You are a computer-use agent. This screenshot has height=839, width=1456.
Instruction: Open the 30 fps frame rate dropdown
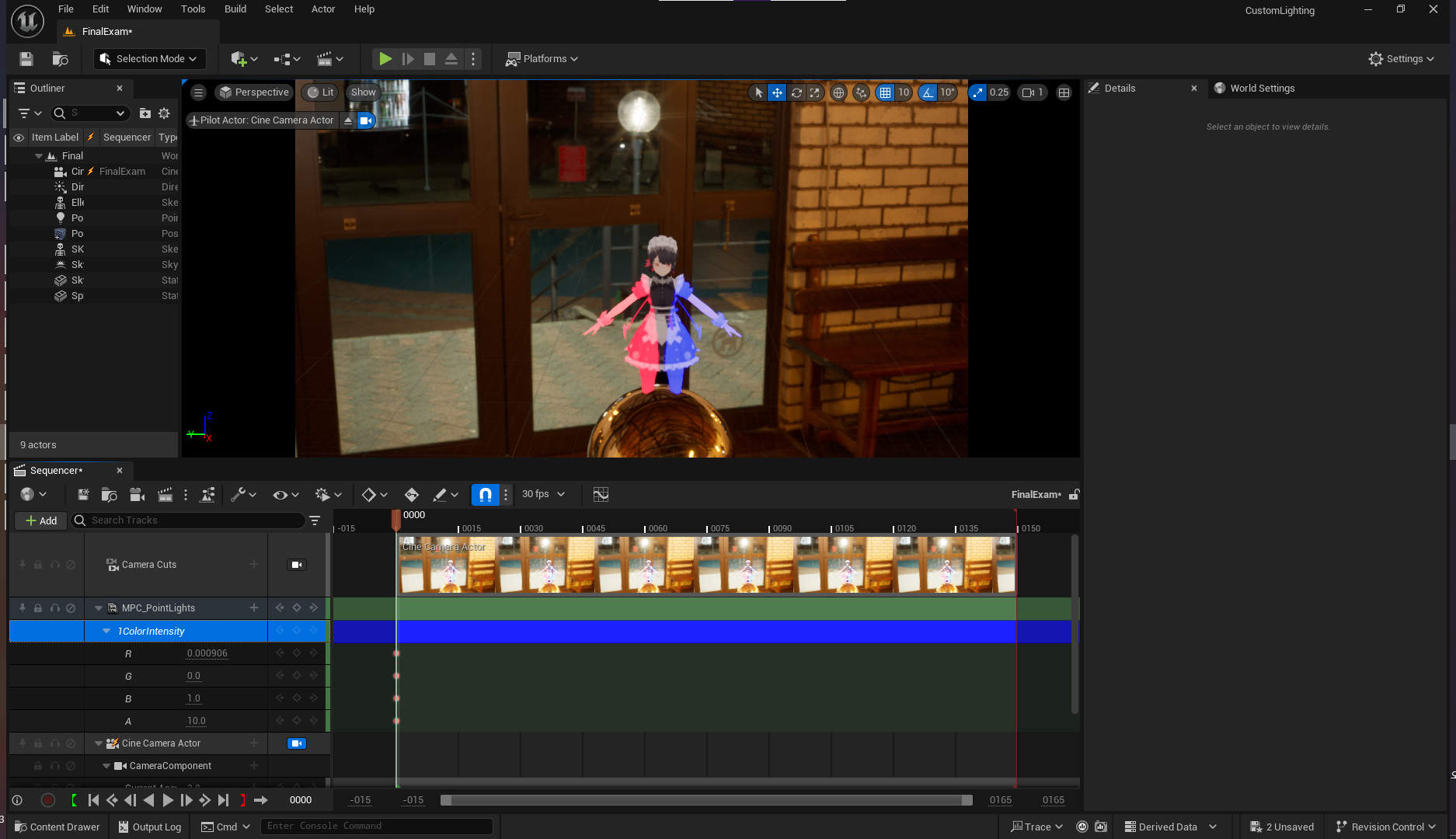click(x=543, y=494)
